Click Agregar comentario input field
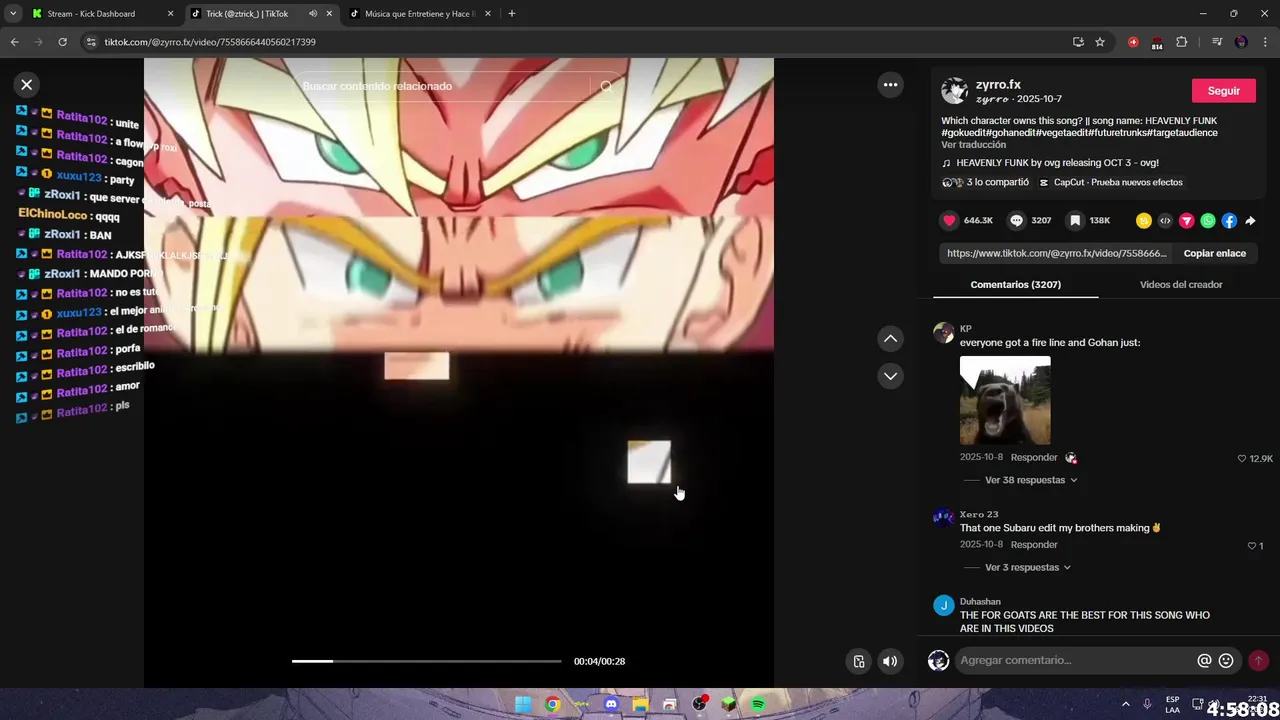Viewport: 1280px width, 720px height. 1075,660
